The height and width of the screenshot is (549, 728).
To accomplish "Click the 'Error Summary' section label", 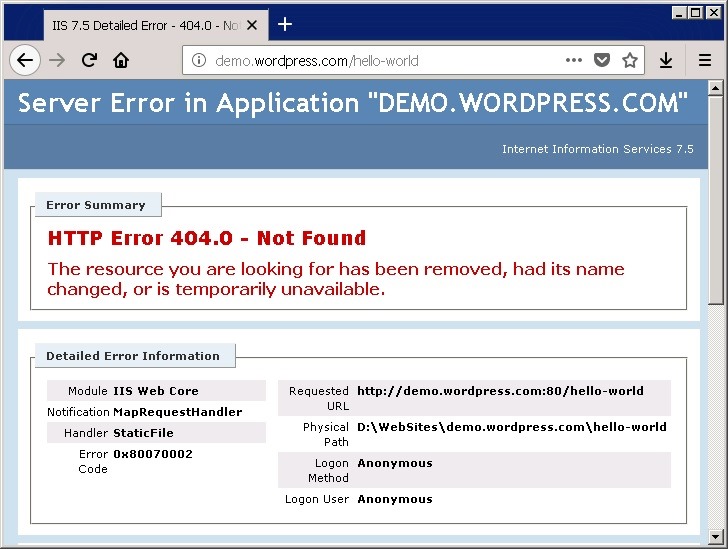I will (96, 205).
